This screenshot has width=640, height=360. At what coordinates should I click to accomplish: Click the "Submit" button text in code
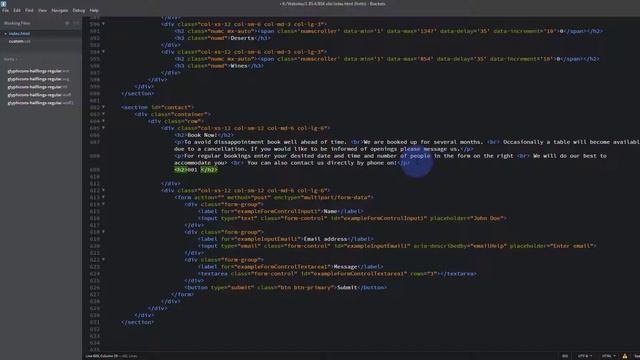(x=347, y=288)
